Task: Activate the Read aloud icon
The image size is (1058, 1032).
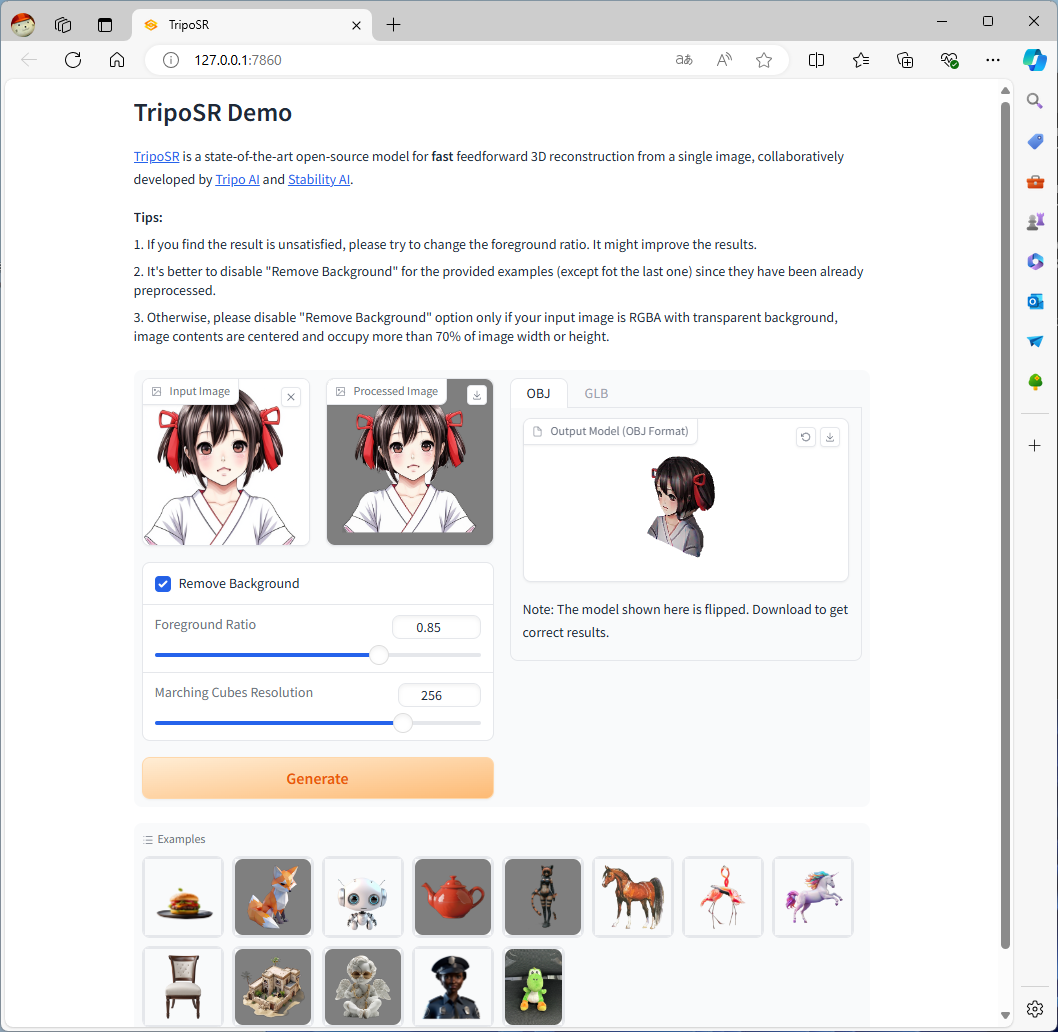Action: coord(724,60)
